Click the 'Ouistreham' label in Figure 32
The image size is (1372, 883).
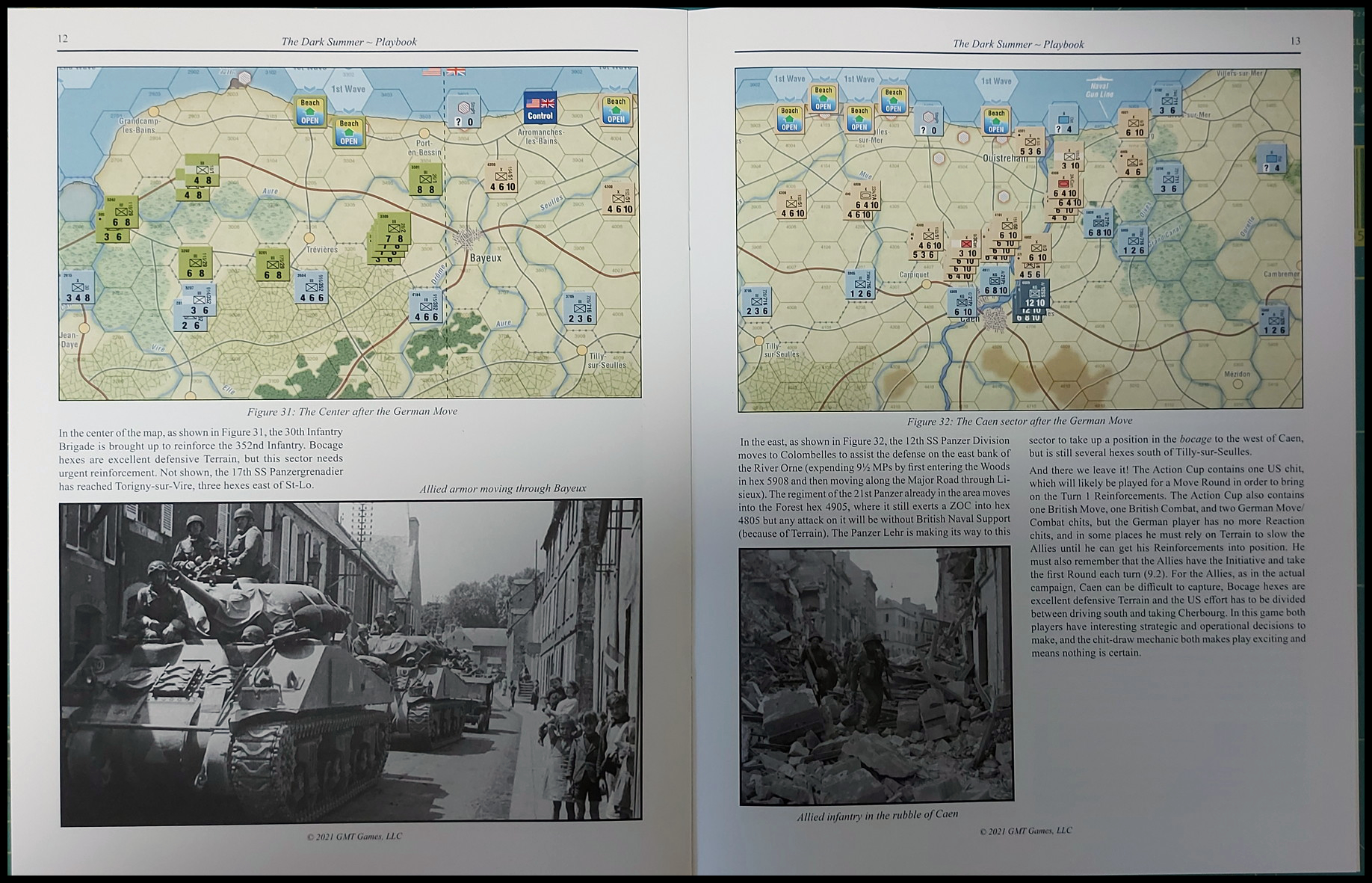[1006, 158]
